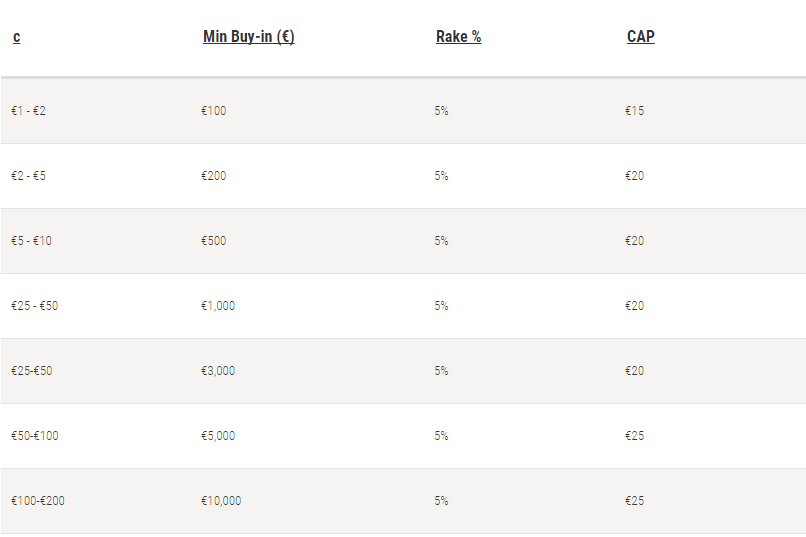Select the €50-€100 stakes cell
Viewport: 806px width, 537px height.
point(35,436)
